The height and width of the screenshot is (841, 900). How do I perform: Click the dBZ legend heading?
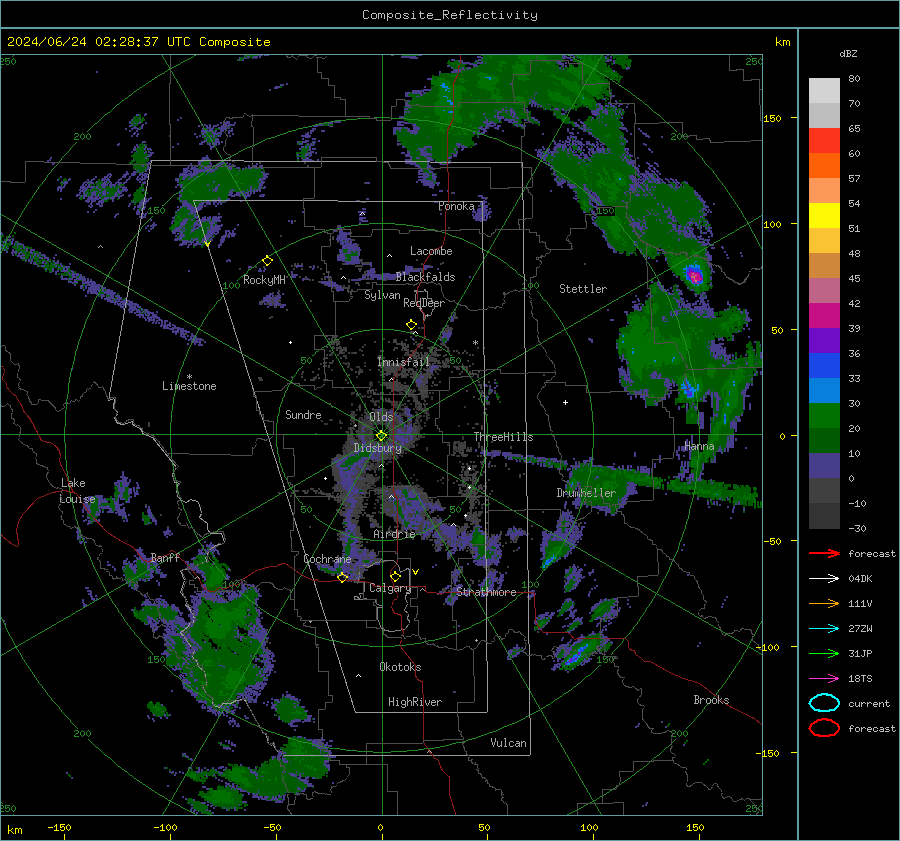(848, 53)
